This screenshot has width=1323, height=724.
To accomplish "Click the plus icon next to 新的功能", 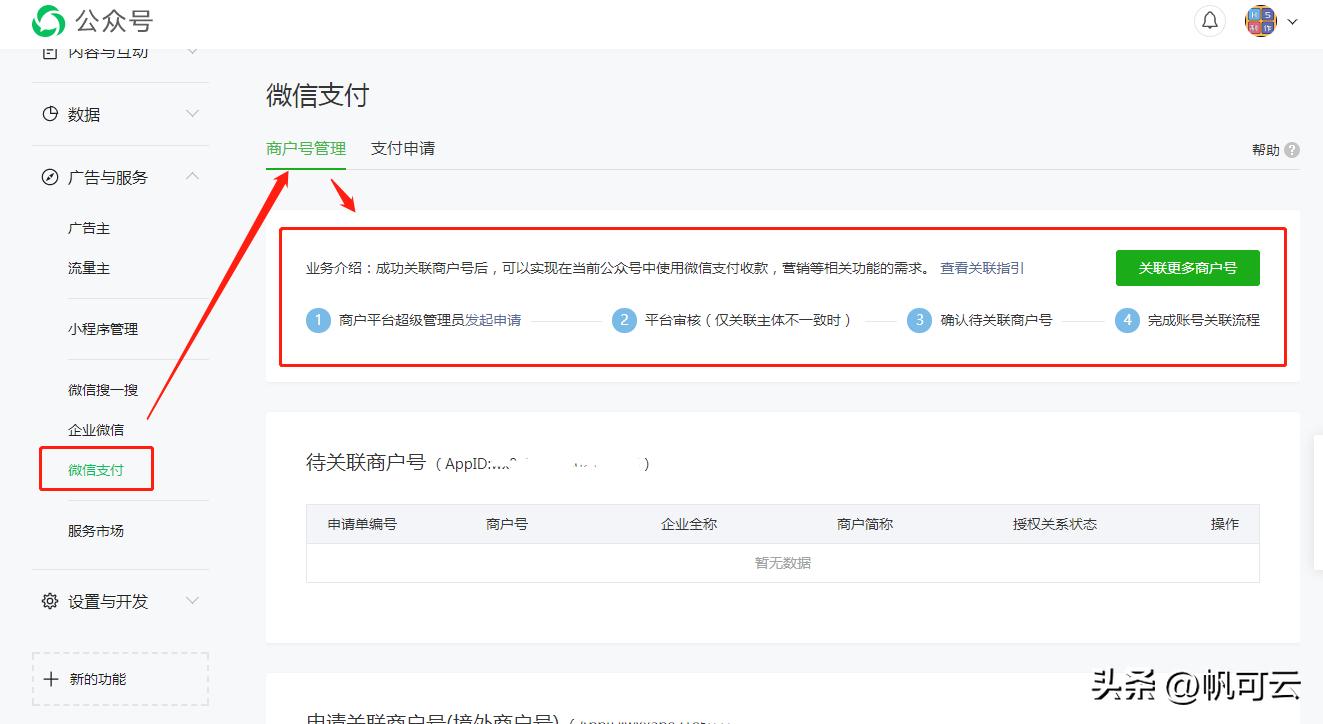I will [x=51, y=678].
